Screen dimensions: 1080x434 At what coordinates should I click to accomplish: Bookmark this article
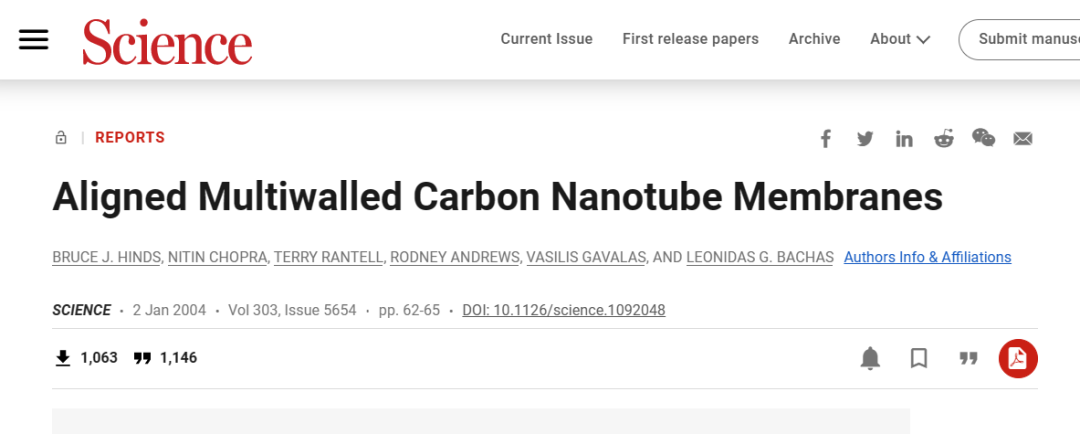[x=919, y=358]
